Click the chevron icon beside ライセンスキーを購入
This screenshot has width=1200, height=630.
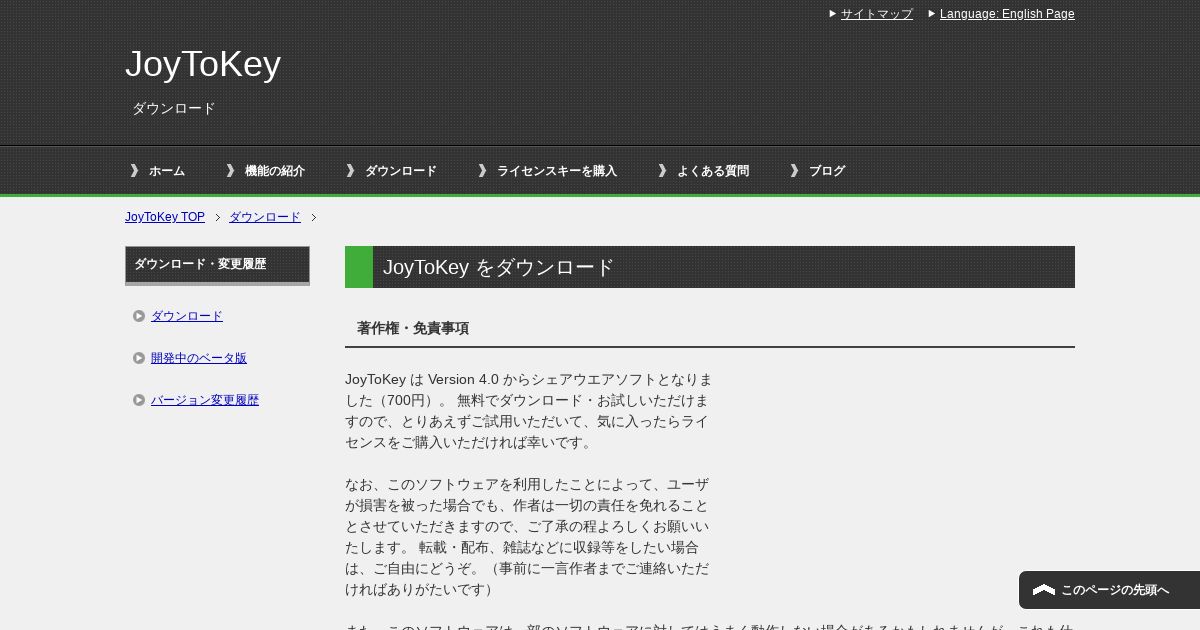[482, 171]
